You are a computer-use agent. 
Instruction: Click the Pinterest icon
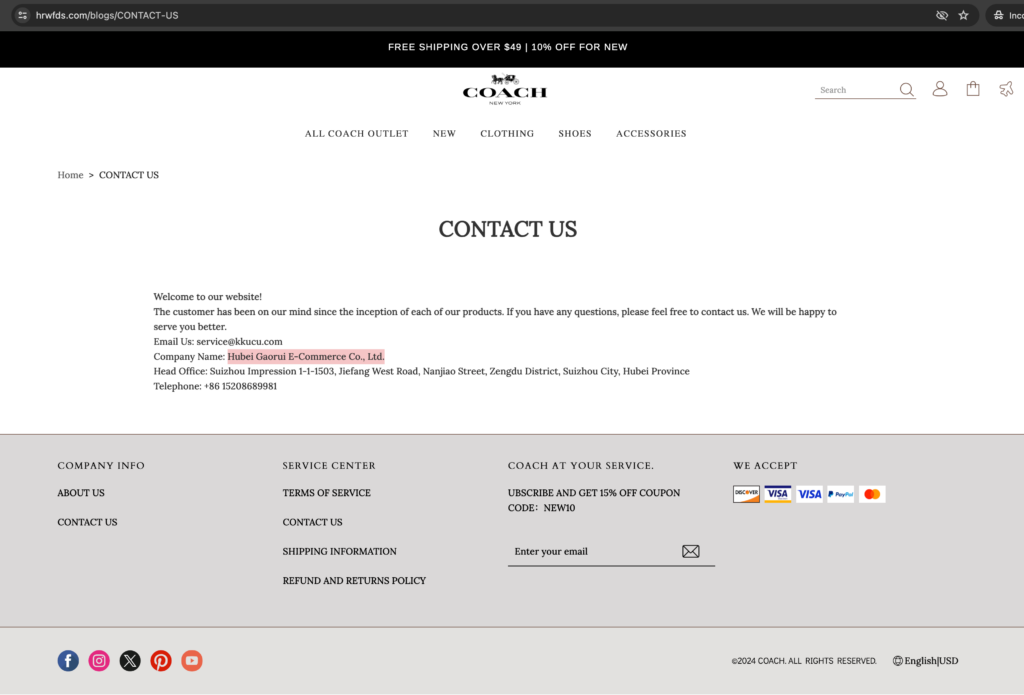tap(160, 660)
